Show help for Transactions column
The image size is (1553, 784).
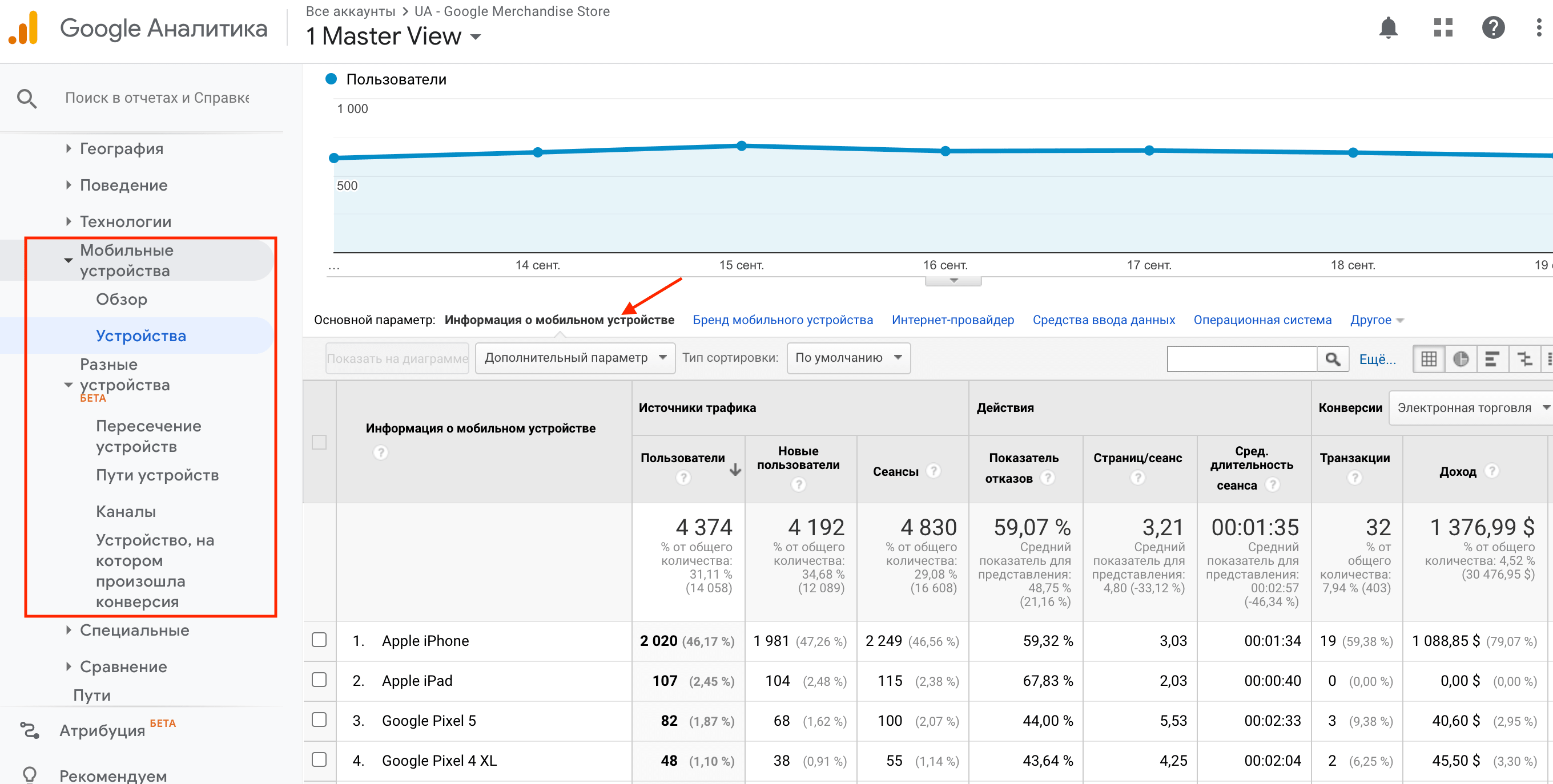[x=1355, y=478]
